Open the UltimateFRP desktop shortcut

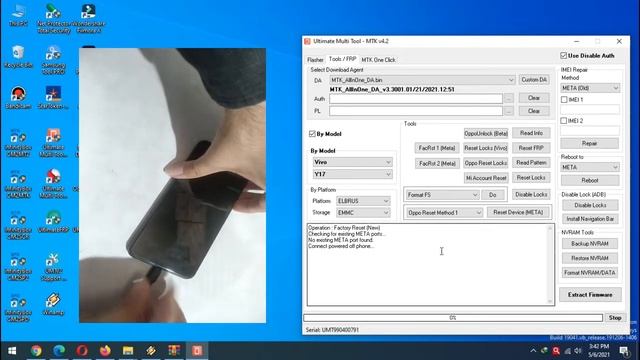(x=53, y=222)
